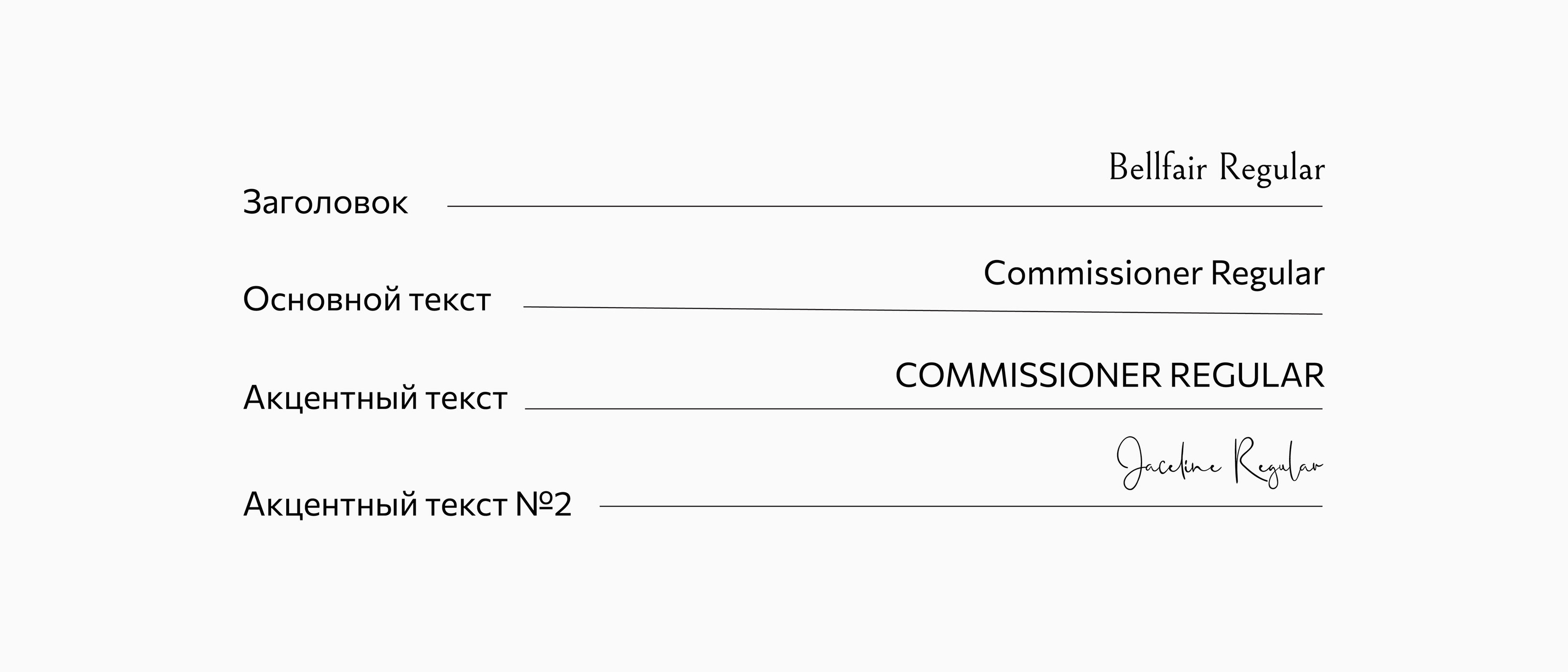Click the serif word "Bellfair"
The image size is (1568, 672).
1157,168
